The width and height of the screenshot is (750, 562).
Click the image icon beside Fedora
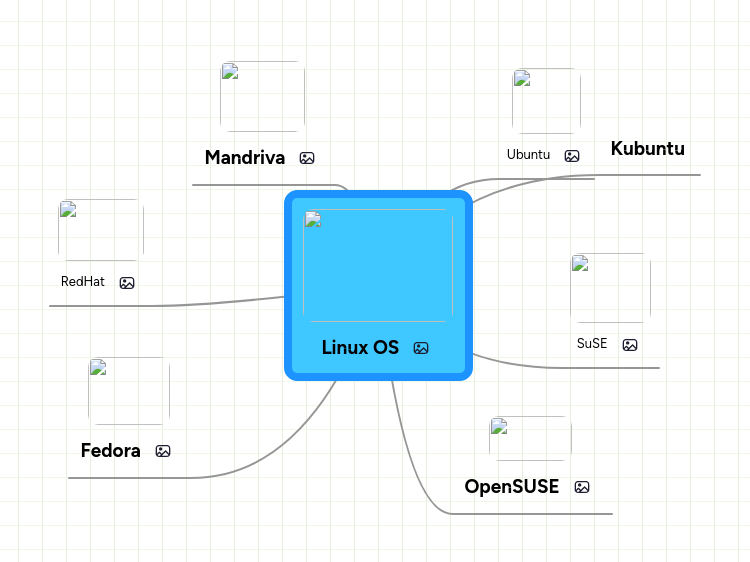pos(163,451)
